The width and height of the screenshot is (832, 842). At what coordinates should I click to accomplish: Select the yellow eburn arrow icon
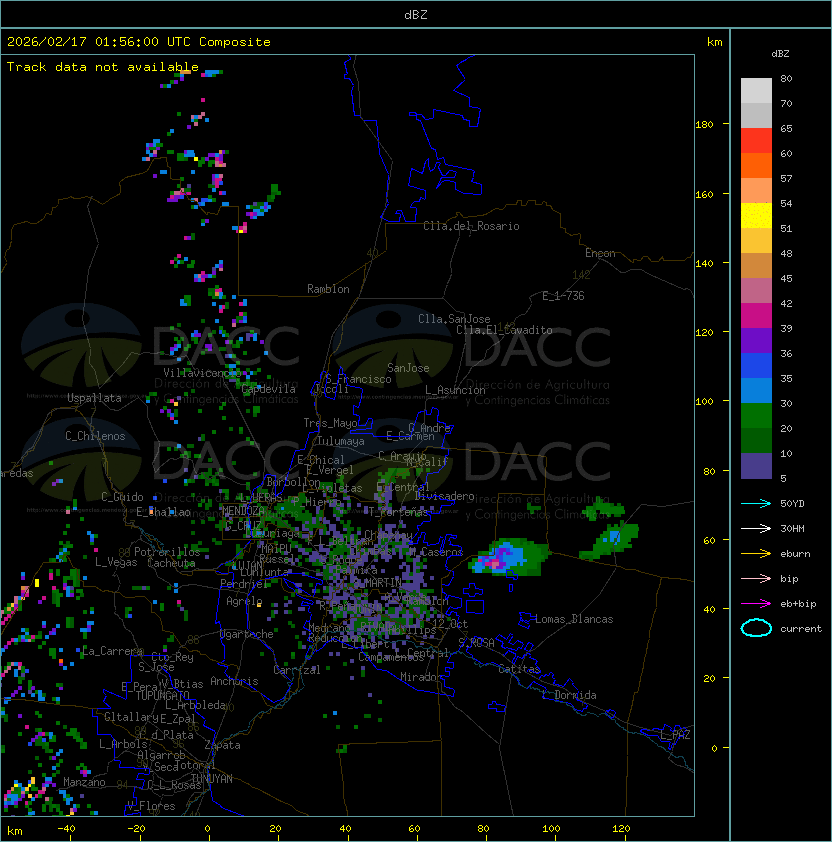click(756, 554)
